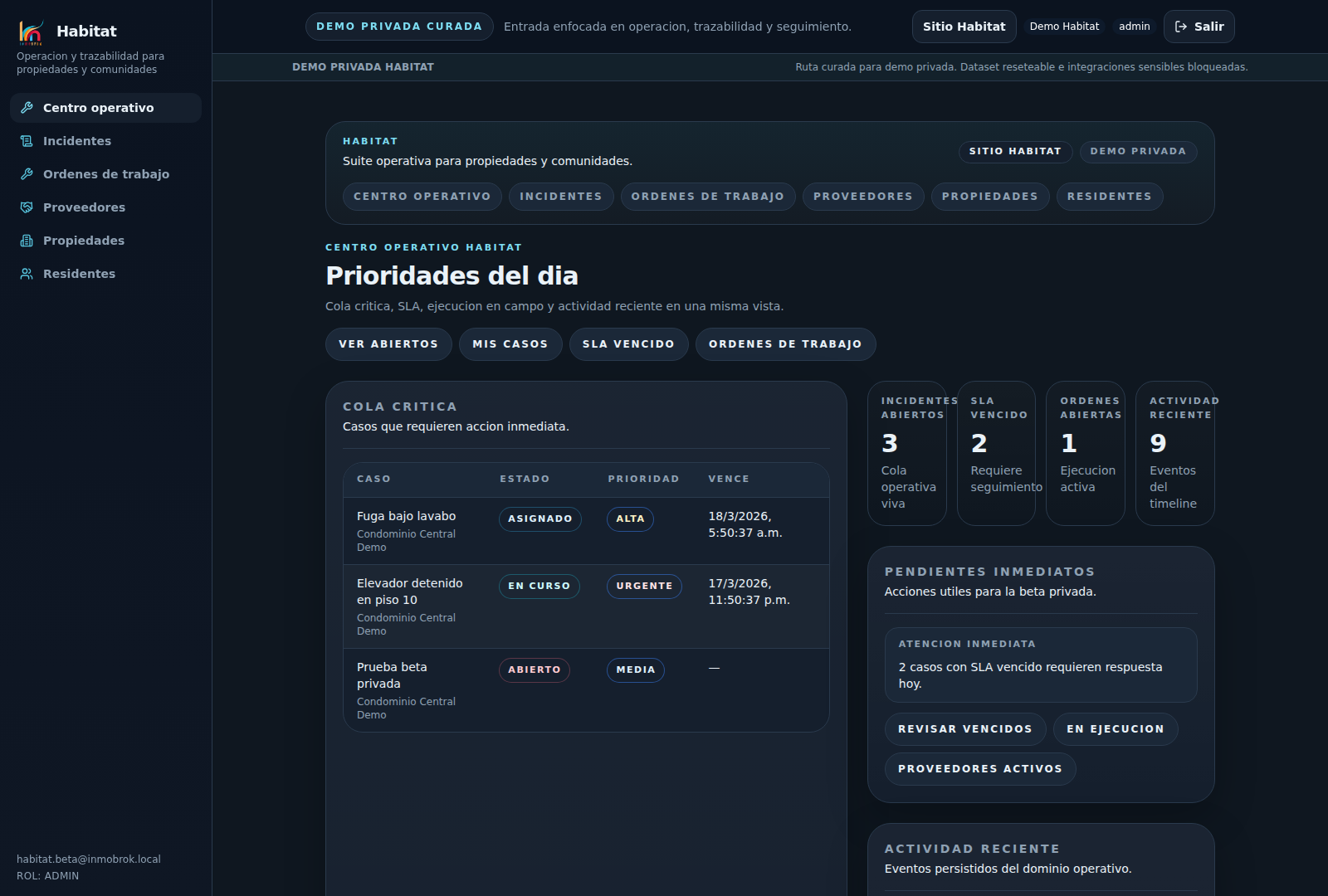Select the Incidentes pill in Habitat suite
The image size is (1328, 896).
(x=560, y=197)
